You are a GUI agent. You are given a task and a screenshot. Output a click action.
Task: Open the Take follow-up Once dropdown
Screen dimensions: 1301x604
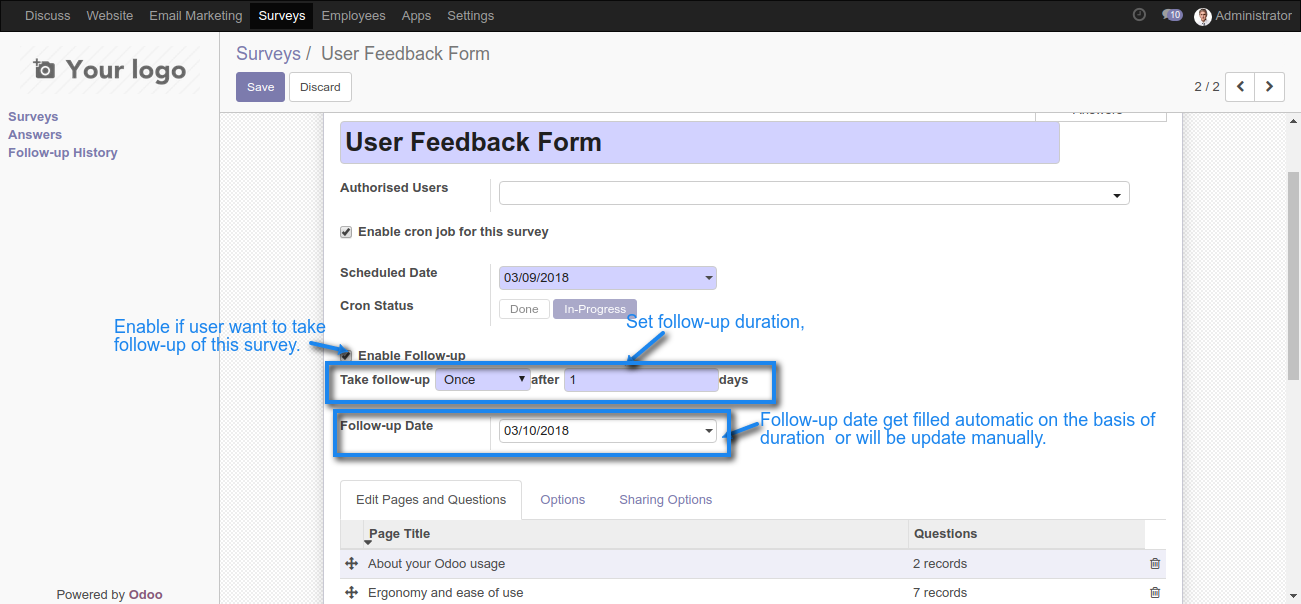(x=482, y=380)
